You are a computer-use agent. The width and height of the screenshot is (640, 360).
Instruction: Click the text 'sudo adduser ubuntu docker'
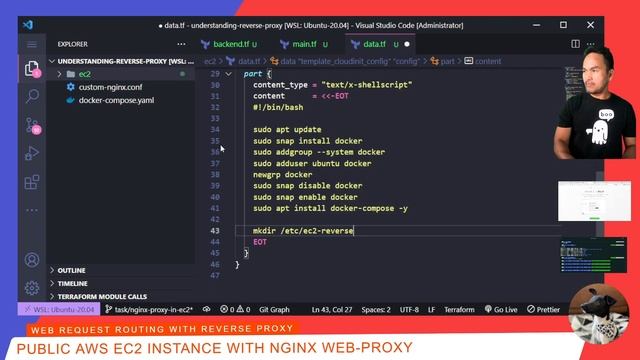click(x=312, y=163)
